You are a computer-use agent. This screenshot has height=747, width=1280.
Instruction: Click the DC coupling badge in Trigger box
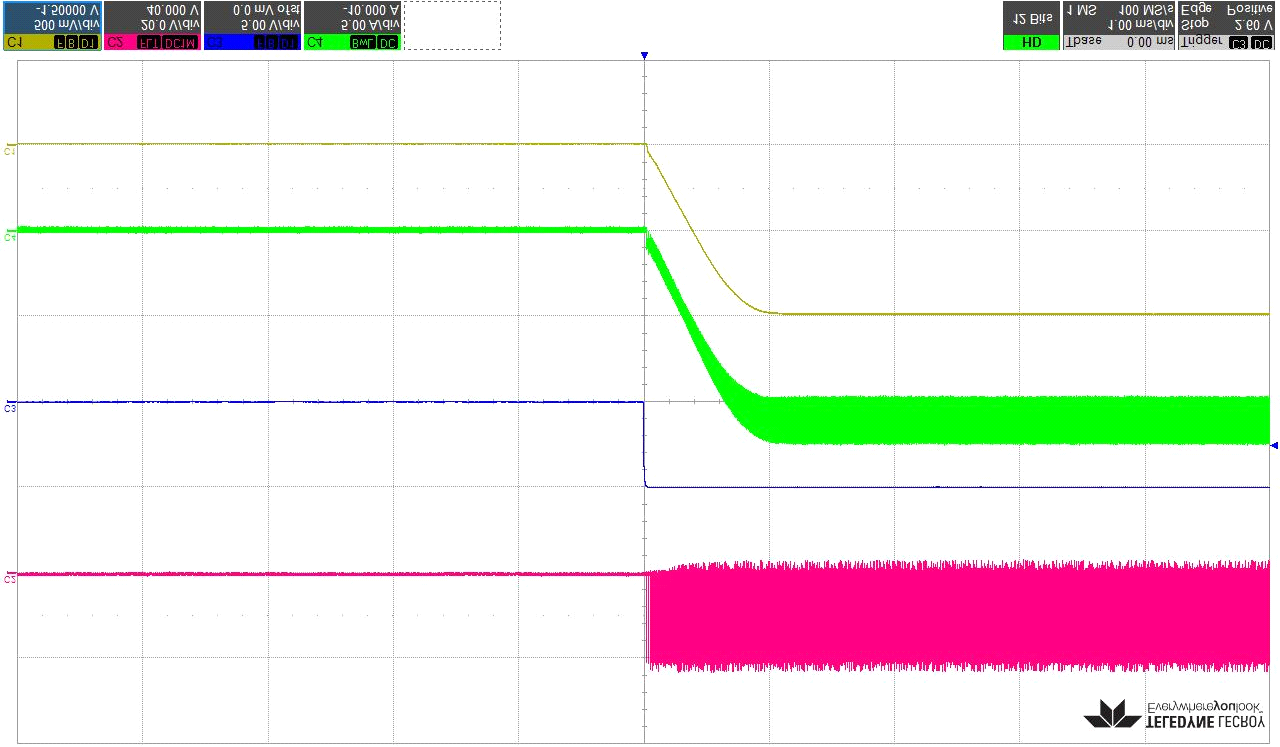point(1262,43)
